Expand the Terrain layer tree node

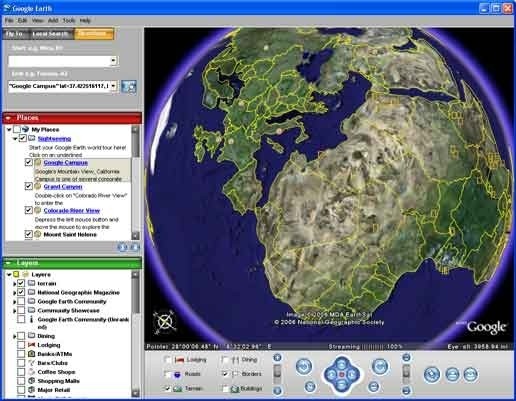pyautogui.click(x=14, y=284)
